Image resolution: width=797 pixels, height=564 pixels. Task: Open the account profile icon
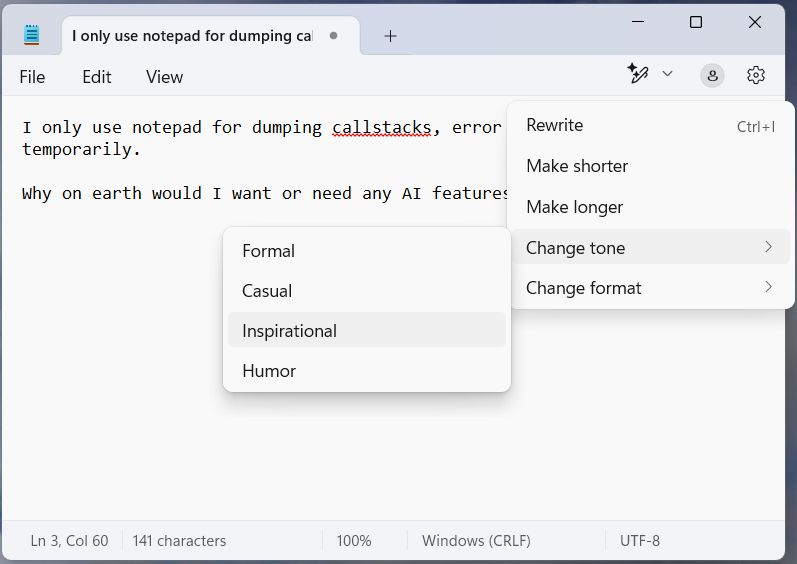click(x=712, y=76)
